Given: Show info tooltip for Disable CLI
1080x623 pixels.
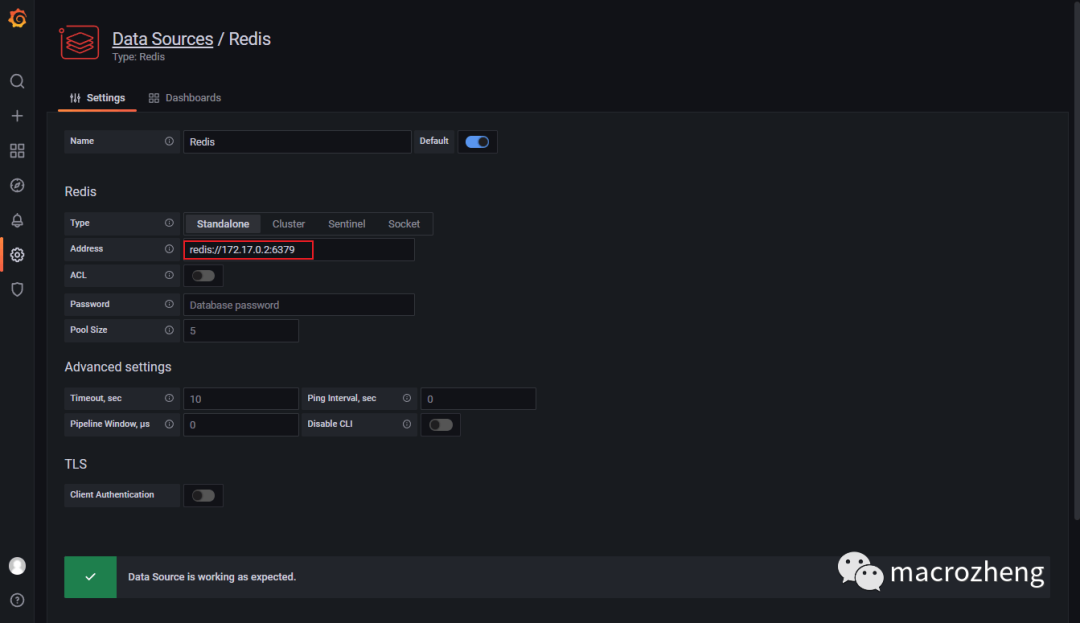Looking at the screenshot, I should pos(406,424).
